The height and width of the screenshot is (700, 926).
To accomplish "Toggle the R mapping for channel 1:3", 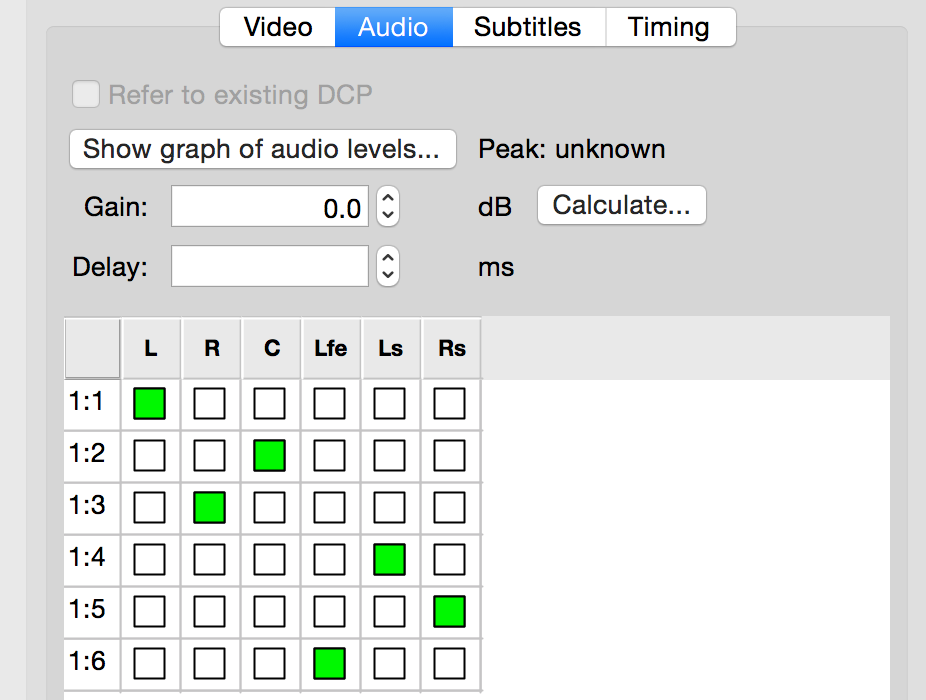I will (210, 507).
